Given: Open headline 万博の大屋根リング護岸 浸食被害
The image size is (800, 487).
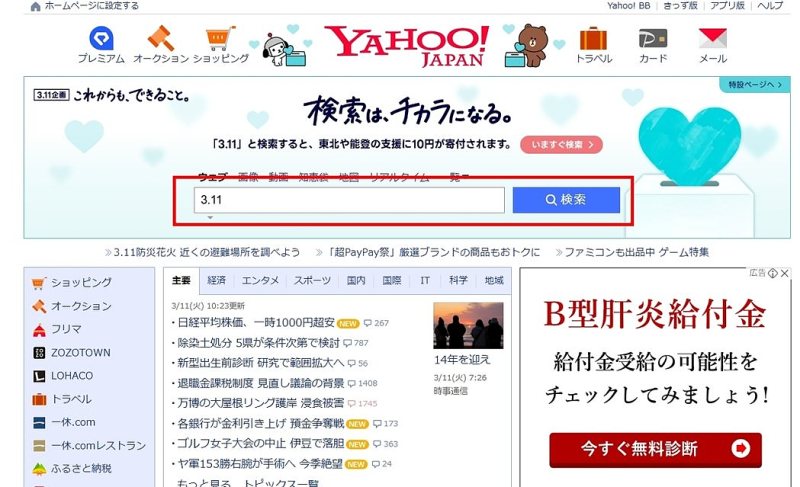Looking at the screenshot, I should click(260, 403).
